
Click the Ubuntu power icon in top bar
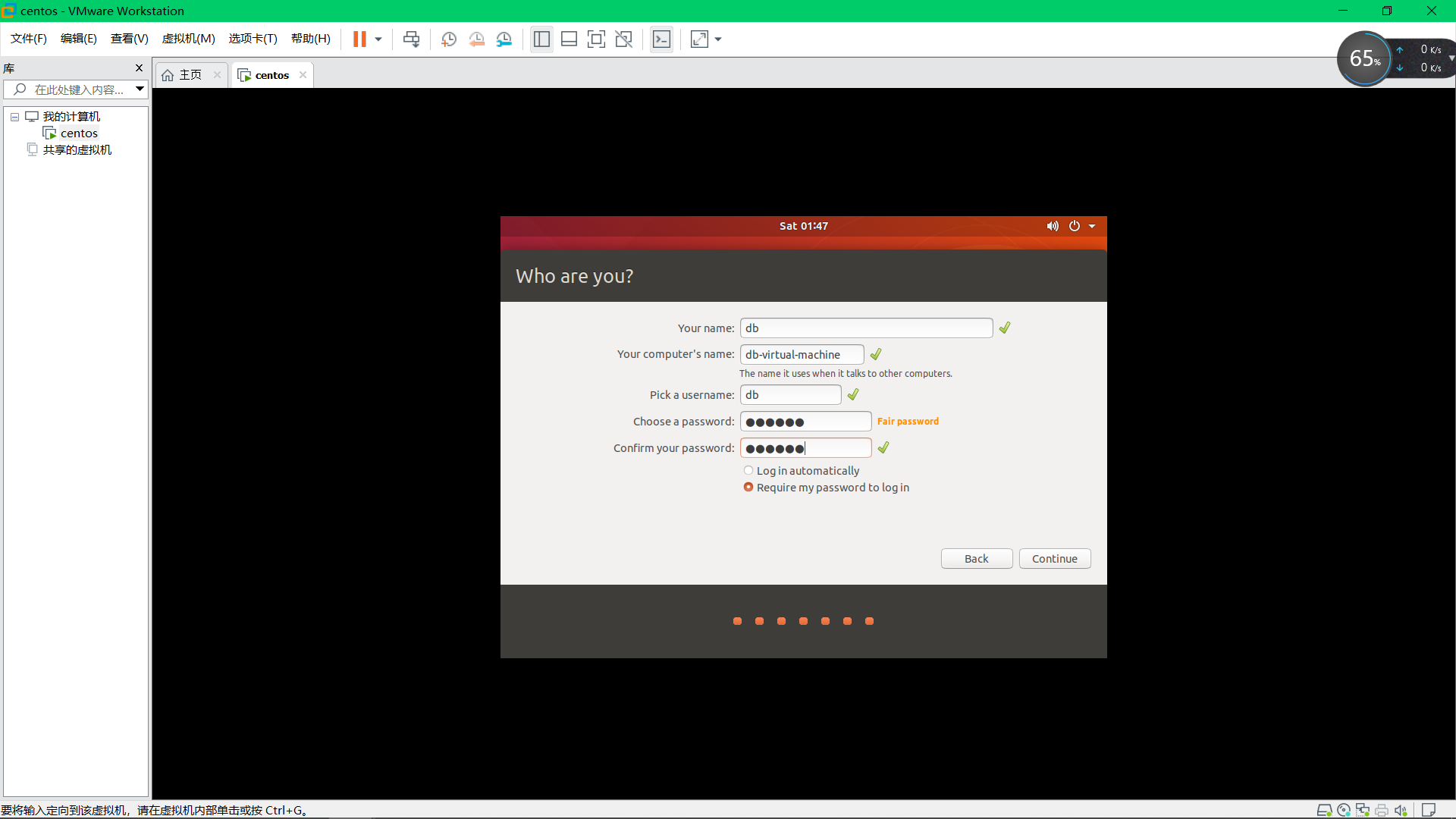1075,226
